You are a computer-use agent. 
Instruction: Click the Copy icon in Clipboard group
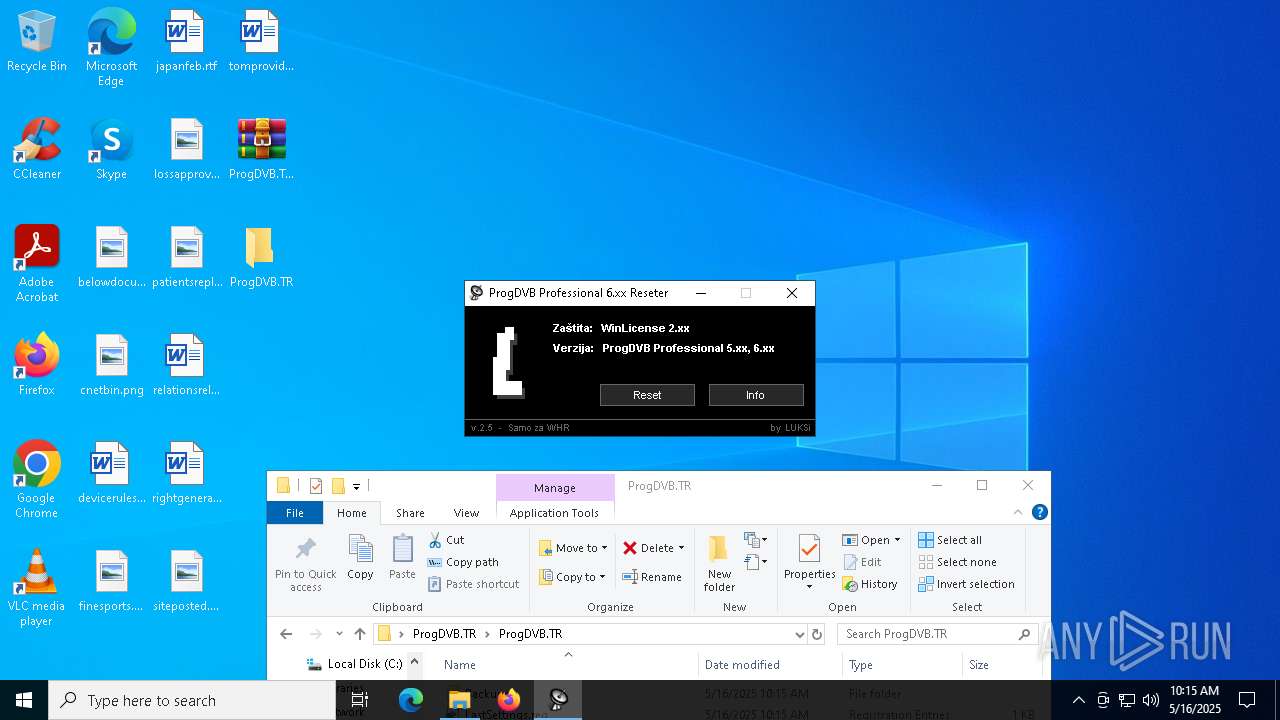click(360, 557)
